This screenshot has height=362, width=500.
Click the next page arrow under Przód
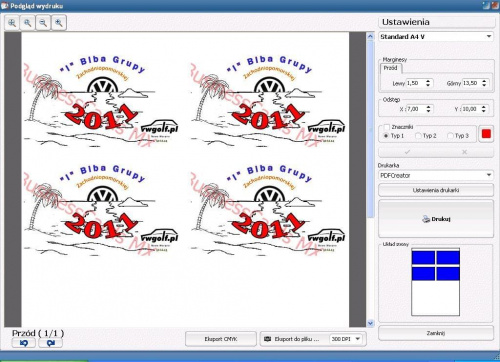coord(51,343)
